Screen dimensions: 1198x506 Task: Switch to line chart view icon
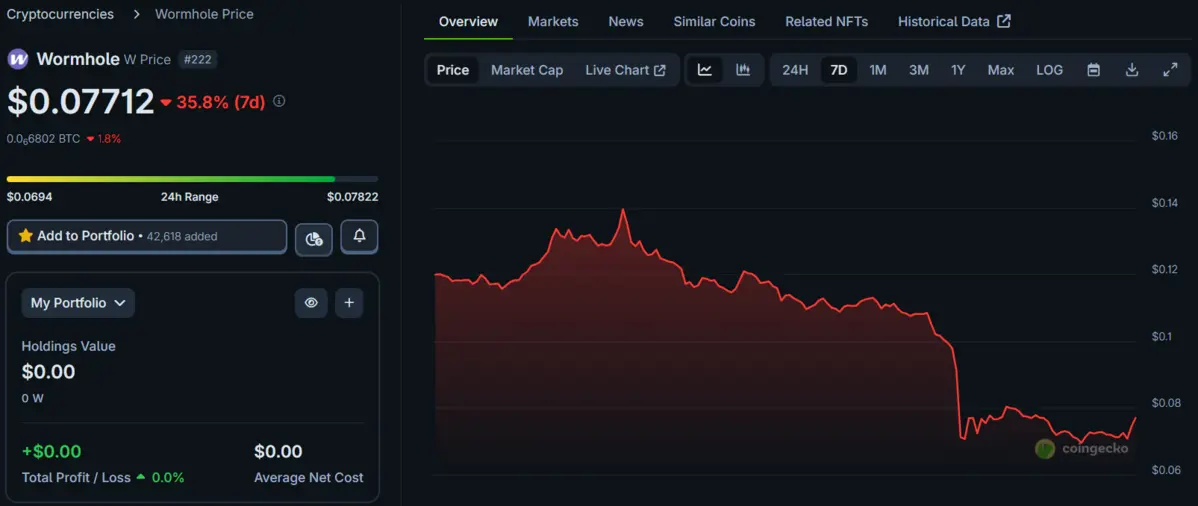point(705,70)
